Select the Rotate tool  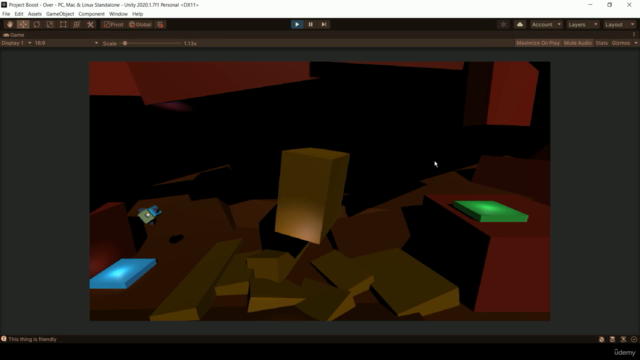[37, 24]
